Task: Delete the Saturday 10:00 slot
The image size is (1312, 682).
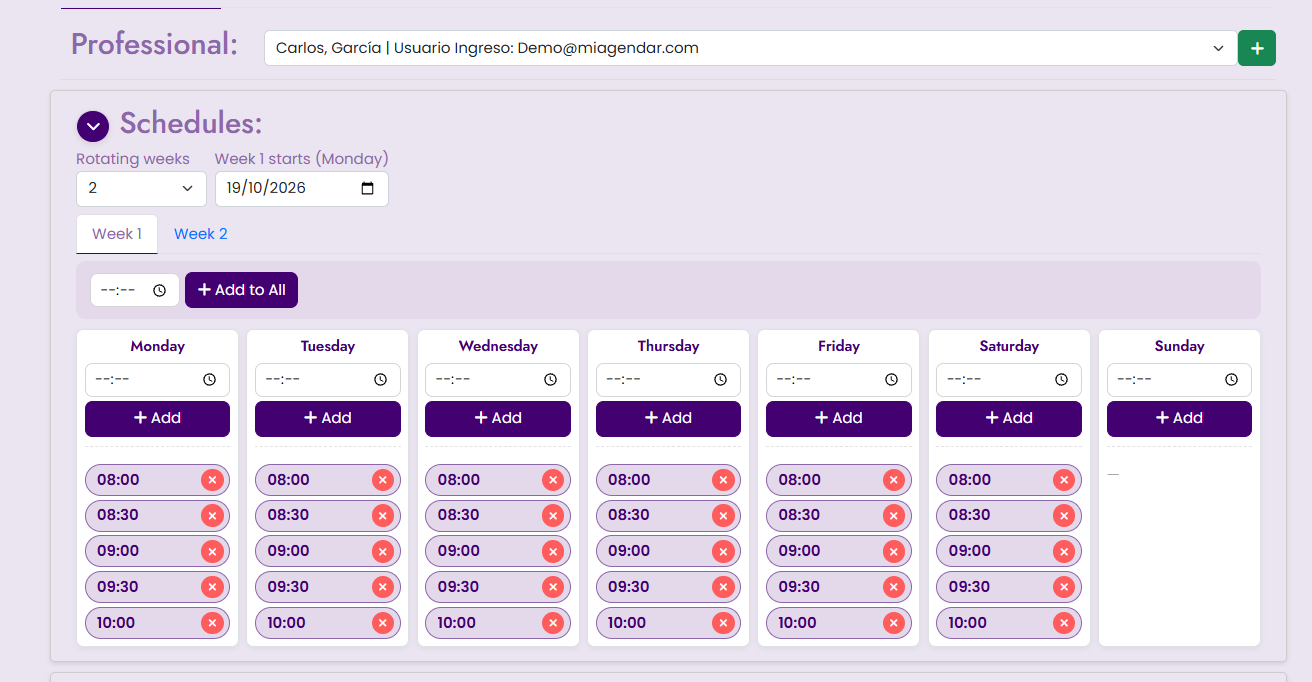Action: click(x=1063, y=623)
